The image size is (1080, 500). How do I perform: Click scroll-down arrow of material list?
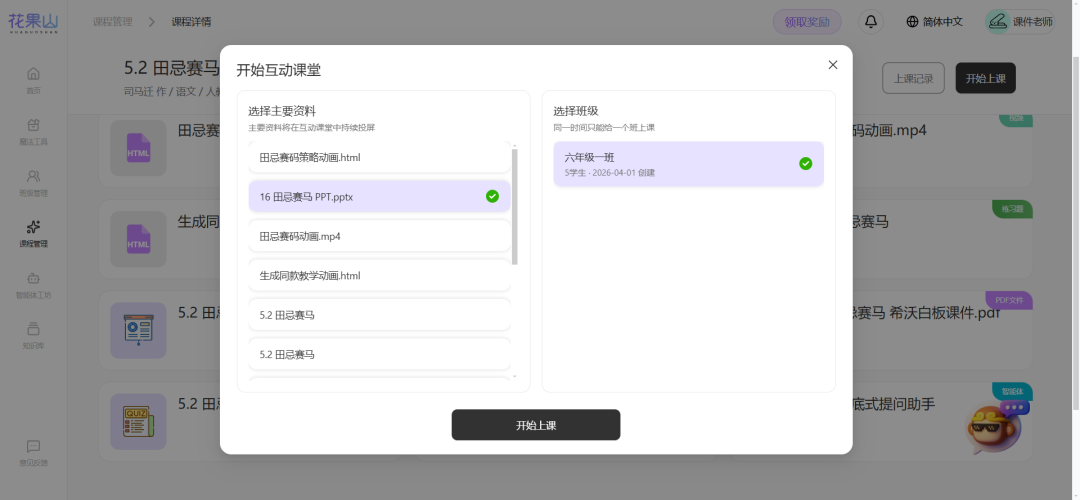pyautogui.click(x=515, y=377)
